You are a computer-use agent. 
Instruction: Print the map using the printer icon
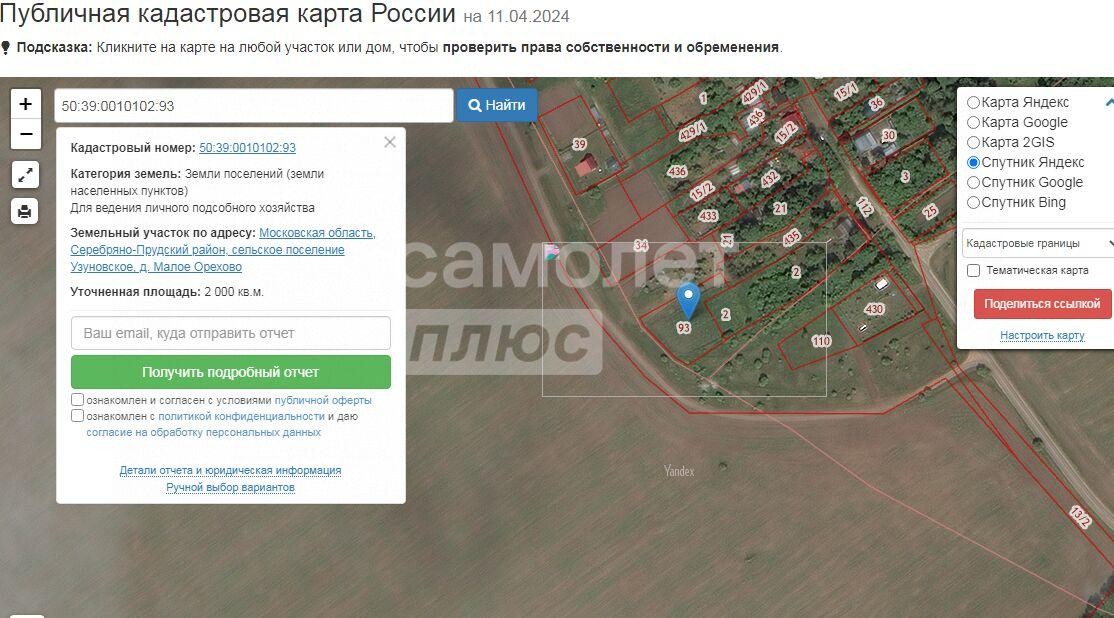pyautogui.click(x=25, y=212)
